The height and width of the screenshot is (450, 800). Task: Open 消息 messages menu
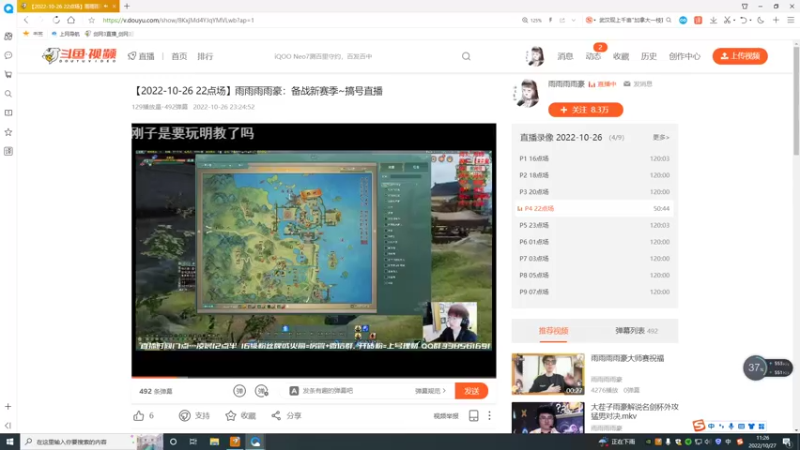pos(565,56)
